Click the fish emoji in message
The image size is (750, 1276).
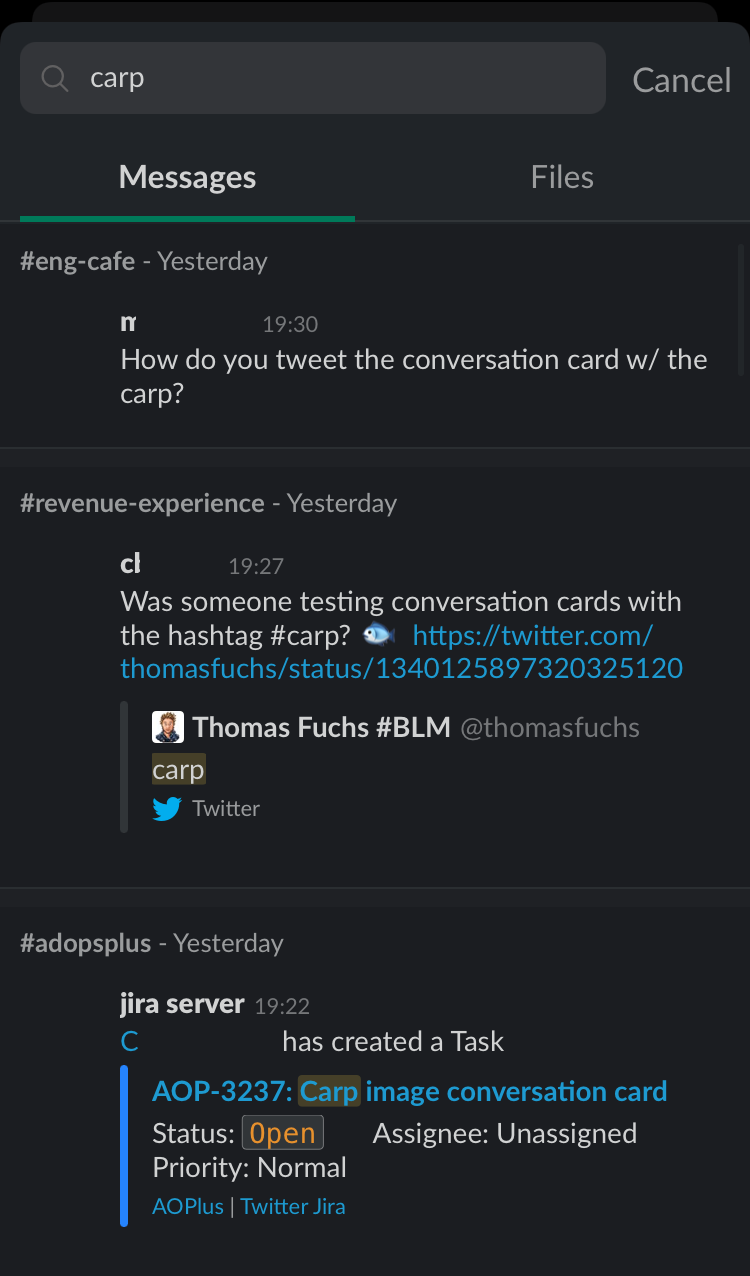[379, 634]
